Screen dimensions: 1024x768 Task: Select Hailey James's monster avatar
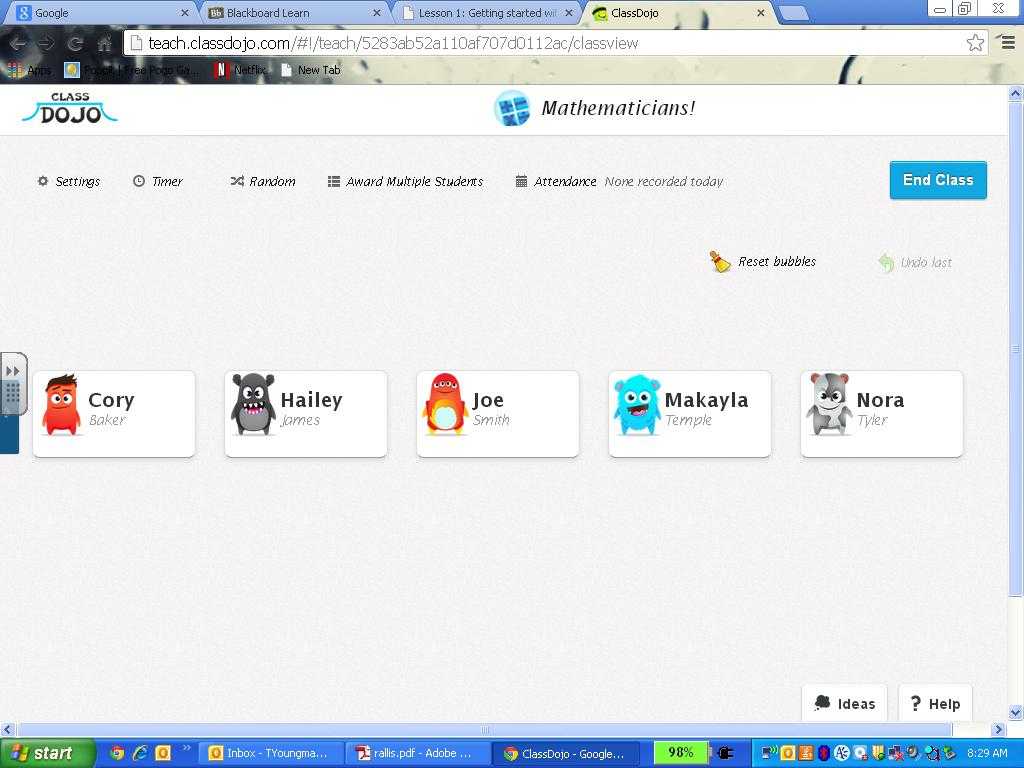(253, 404)
